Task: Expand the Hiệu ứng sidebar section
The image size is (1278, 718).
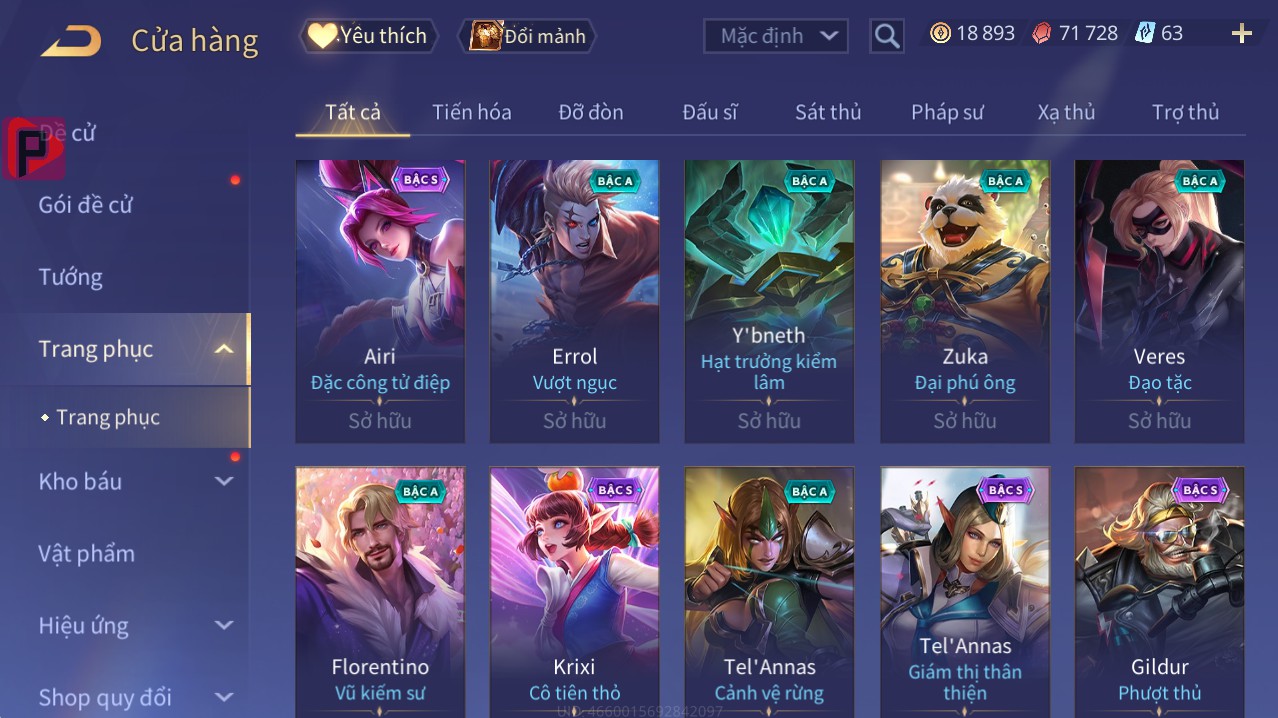Action: click(x=224, y=626)
